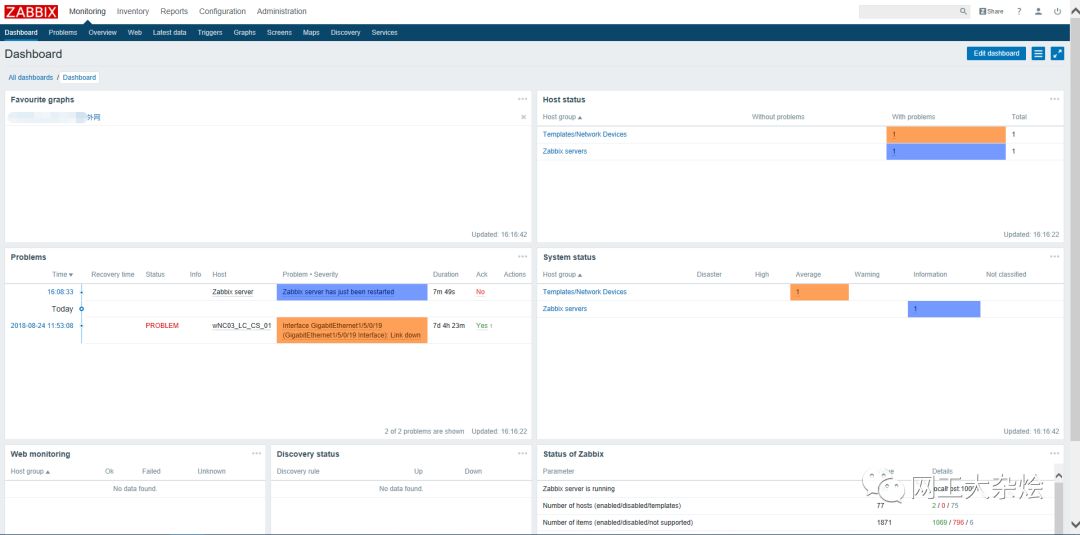Screen dimensions: 1080x535
Task: Open Web monitoring widget three-dot menu
Action: [256, 454]
